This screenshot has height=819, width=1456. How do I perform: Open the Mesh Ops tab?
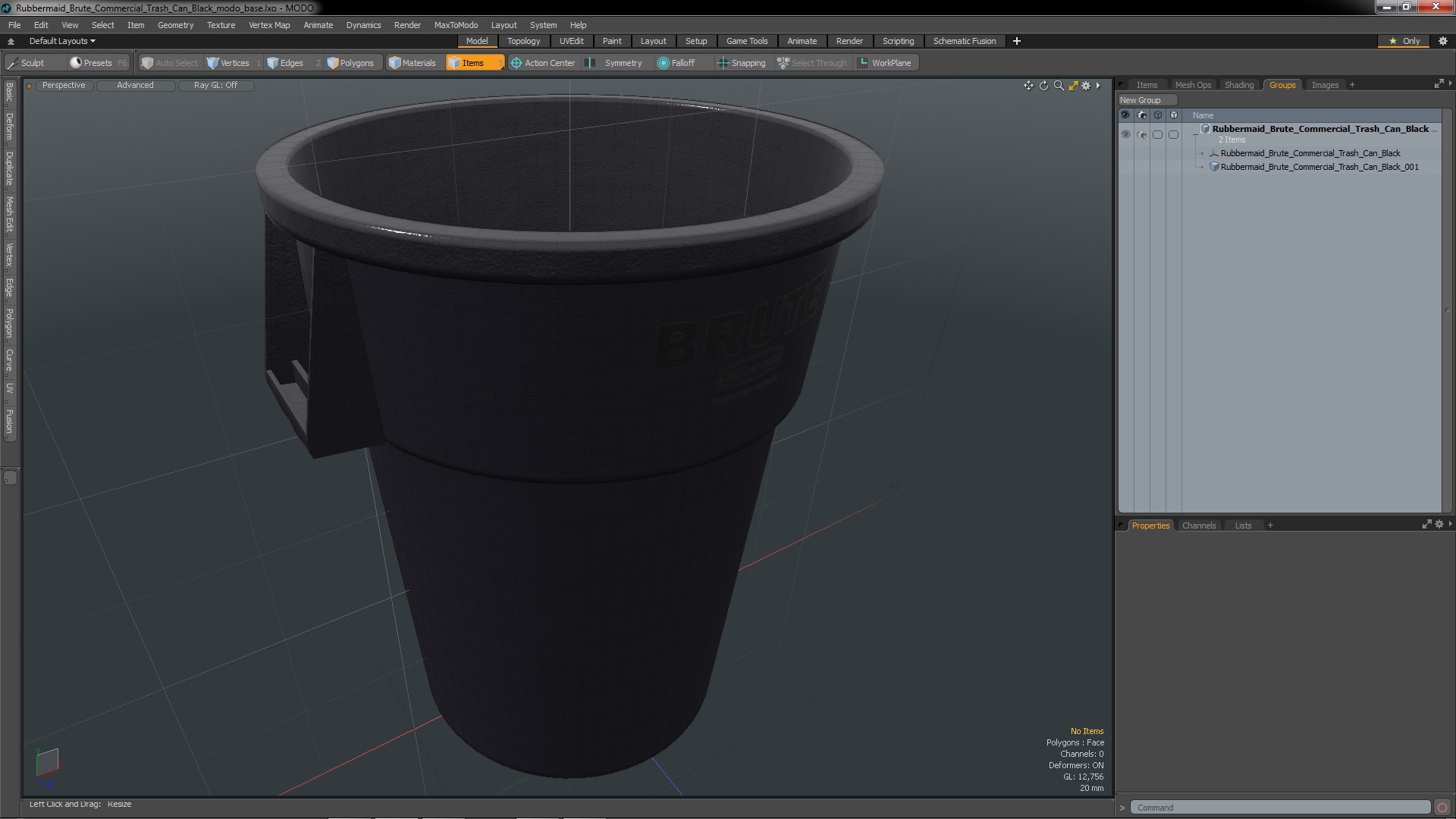[1192, 84]
